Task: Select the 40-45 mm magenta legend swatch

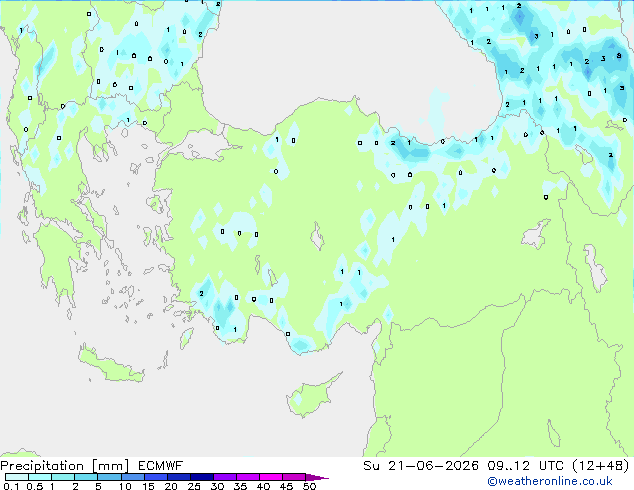Action: (271, 477)
